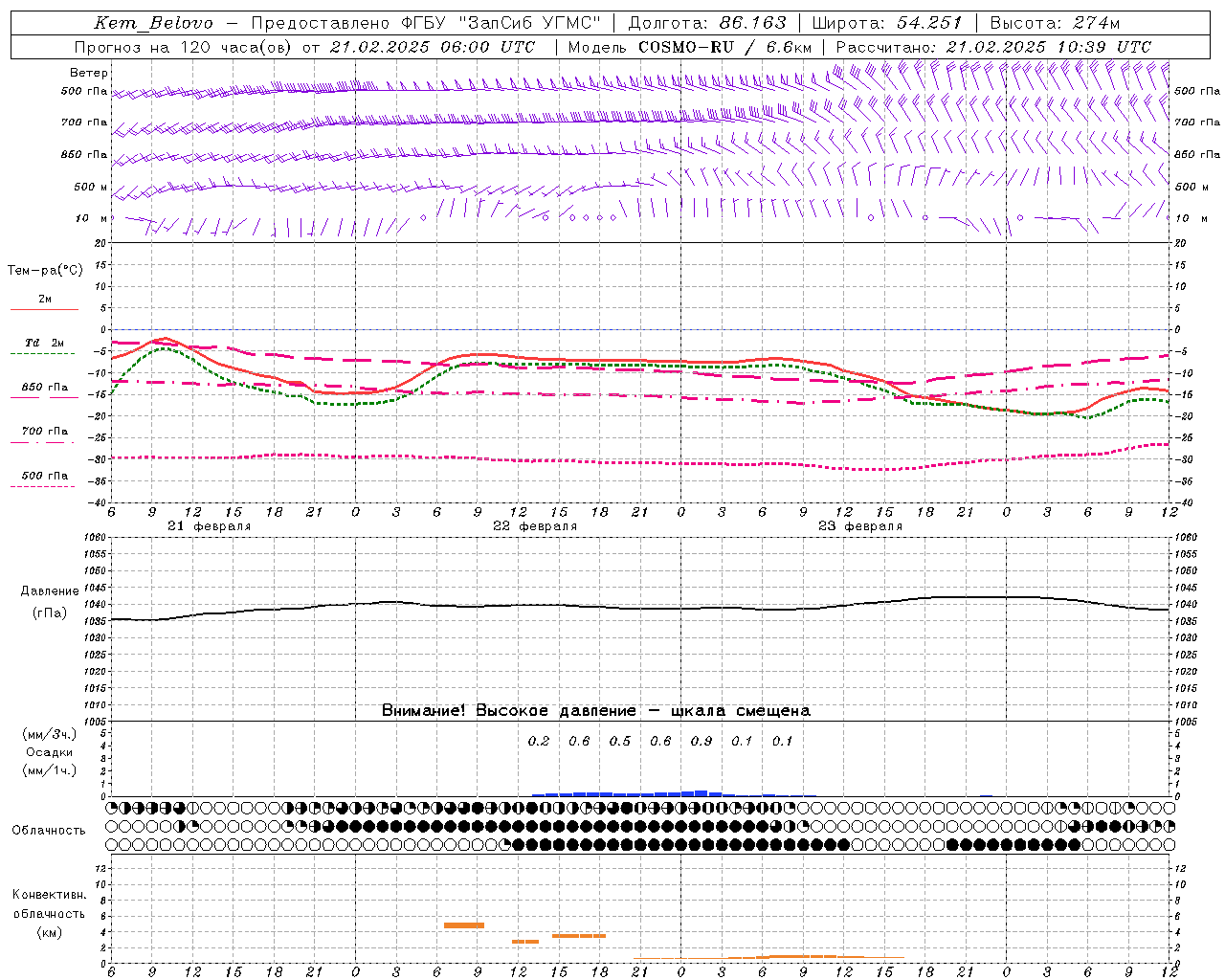The height and width of the screenshot is (980, 1225).
Task: Click the '2м' temperature legend entry
Action: click(45, 300)
